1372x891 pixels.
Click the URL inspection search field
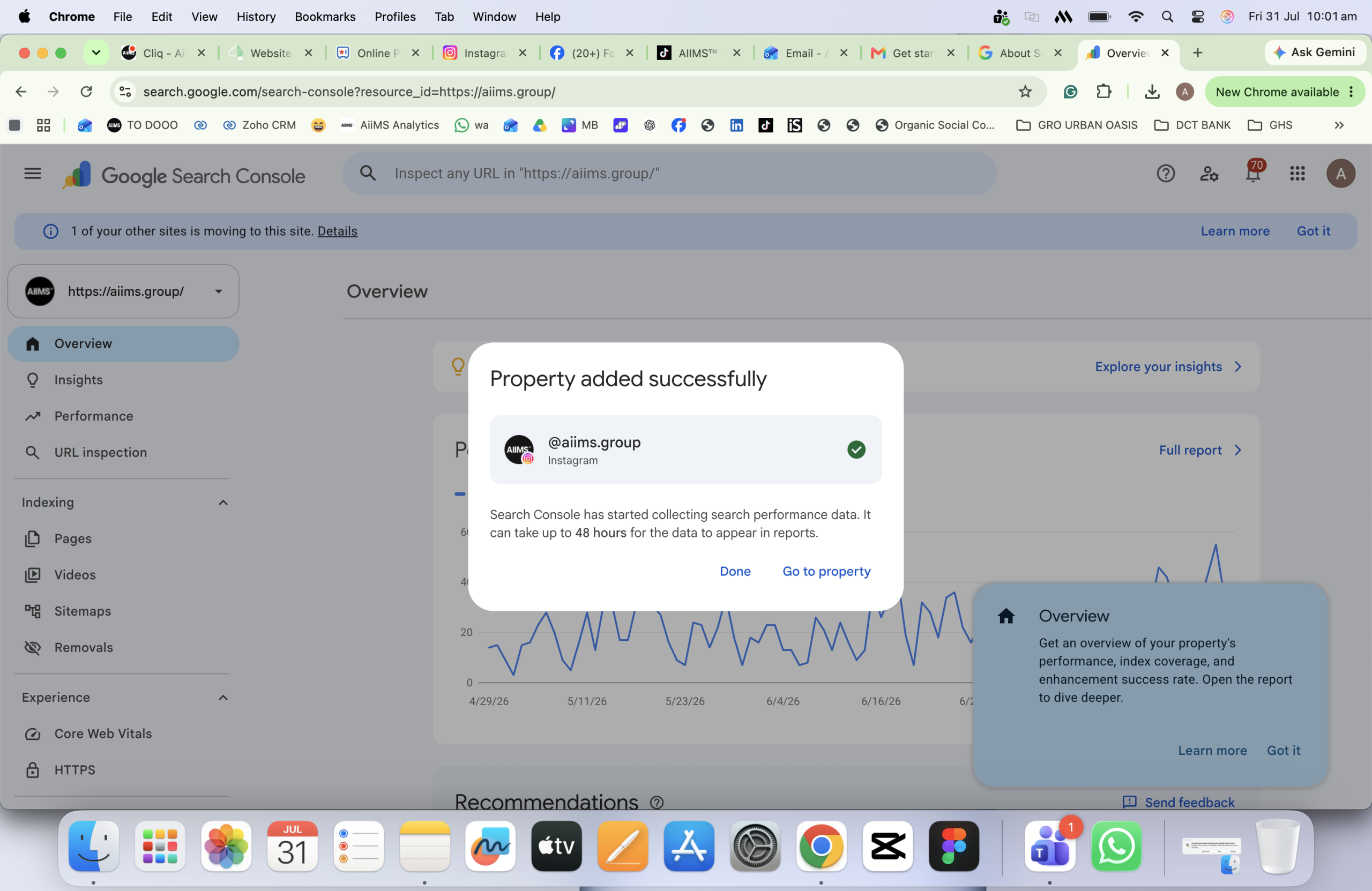(669, 174)
